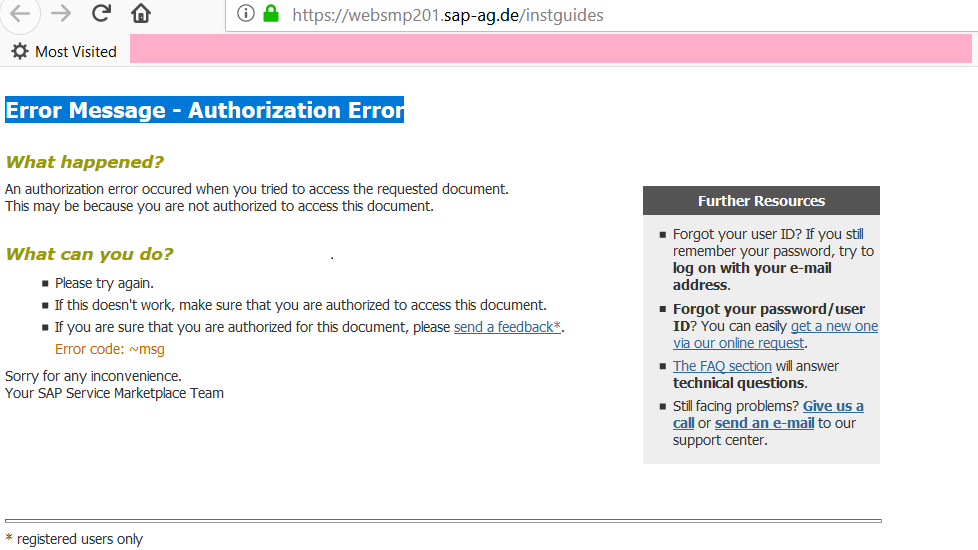Viewport: 978px width, 550px height.
Task: Reload the page with the refresh icon
Action: [x=101, y=13]
